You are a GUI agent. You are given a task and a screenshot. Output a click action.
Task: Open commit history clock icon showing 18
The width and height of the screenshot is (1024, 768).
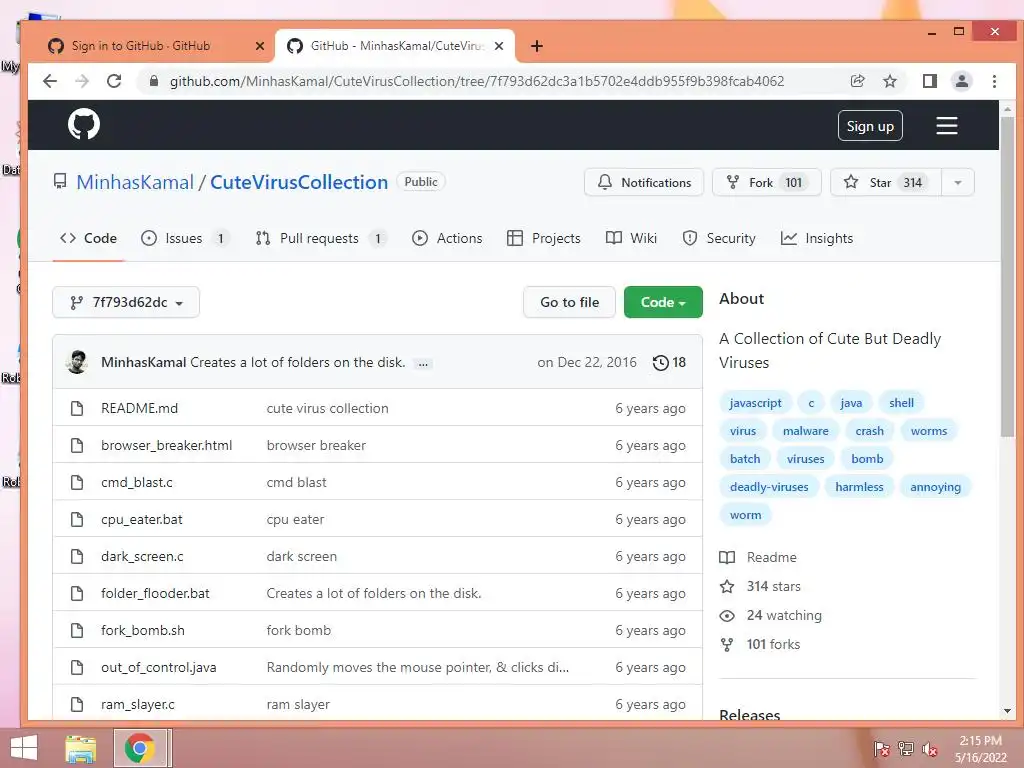669,362
